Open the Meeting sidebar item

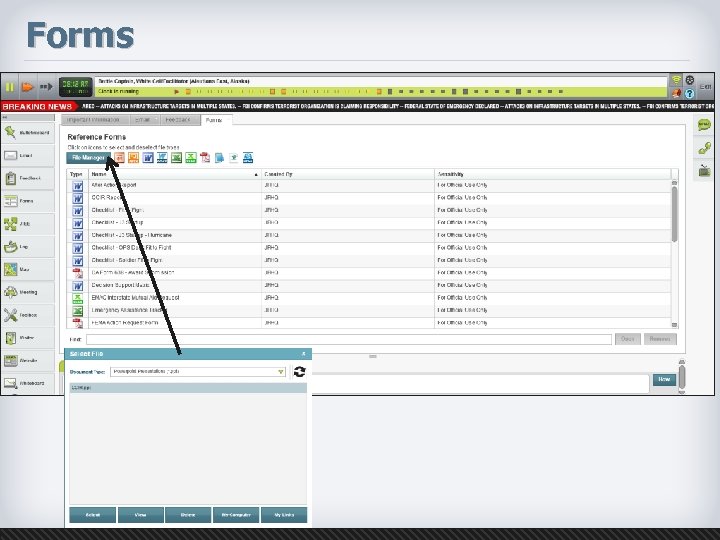coord(28,292)
